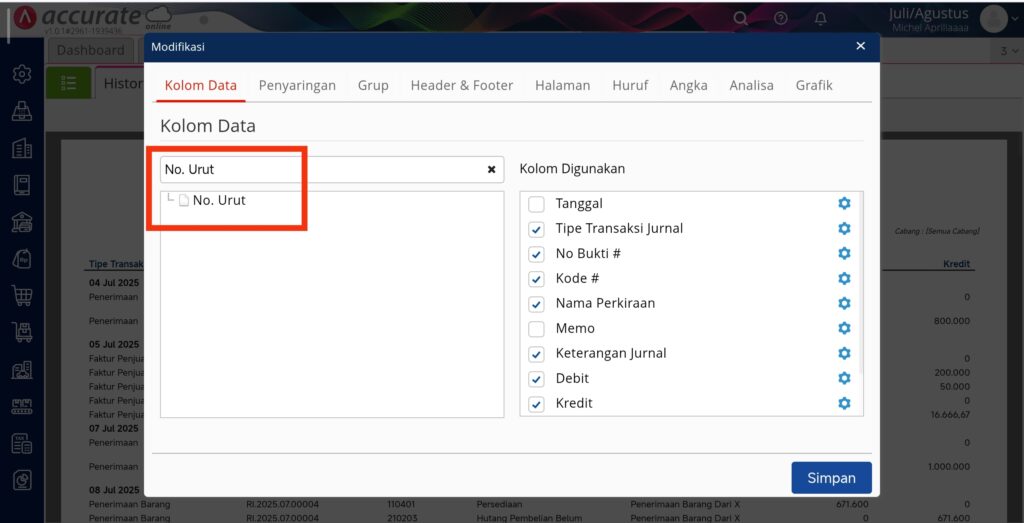Open gear settings for Keterangan Jurnal

(844, 353)
